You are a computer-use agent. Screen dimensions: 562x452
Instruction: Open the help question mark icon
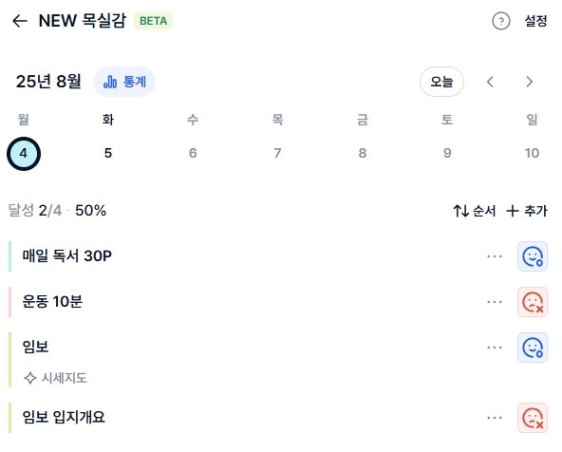501,21
